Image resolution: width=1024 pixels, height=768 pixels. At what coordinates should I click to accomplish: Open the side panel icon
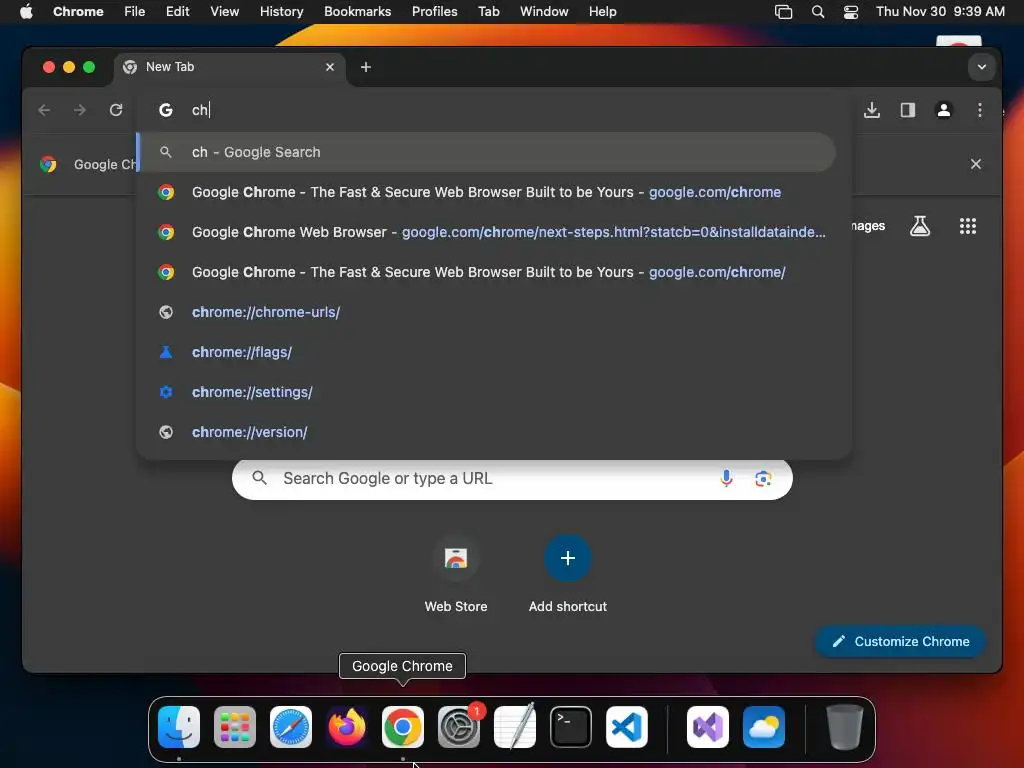(908, 110)
